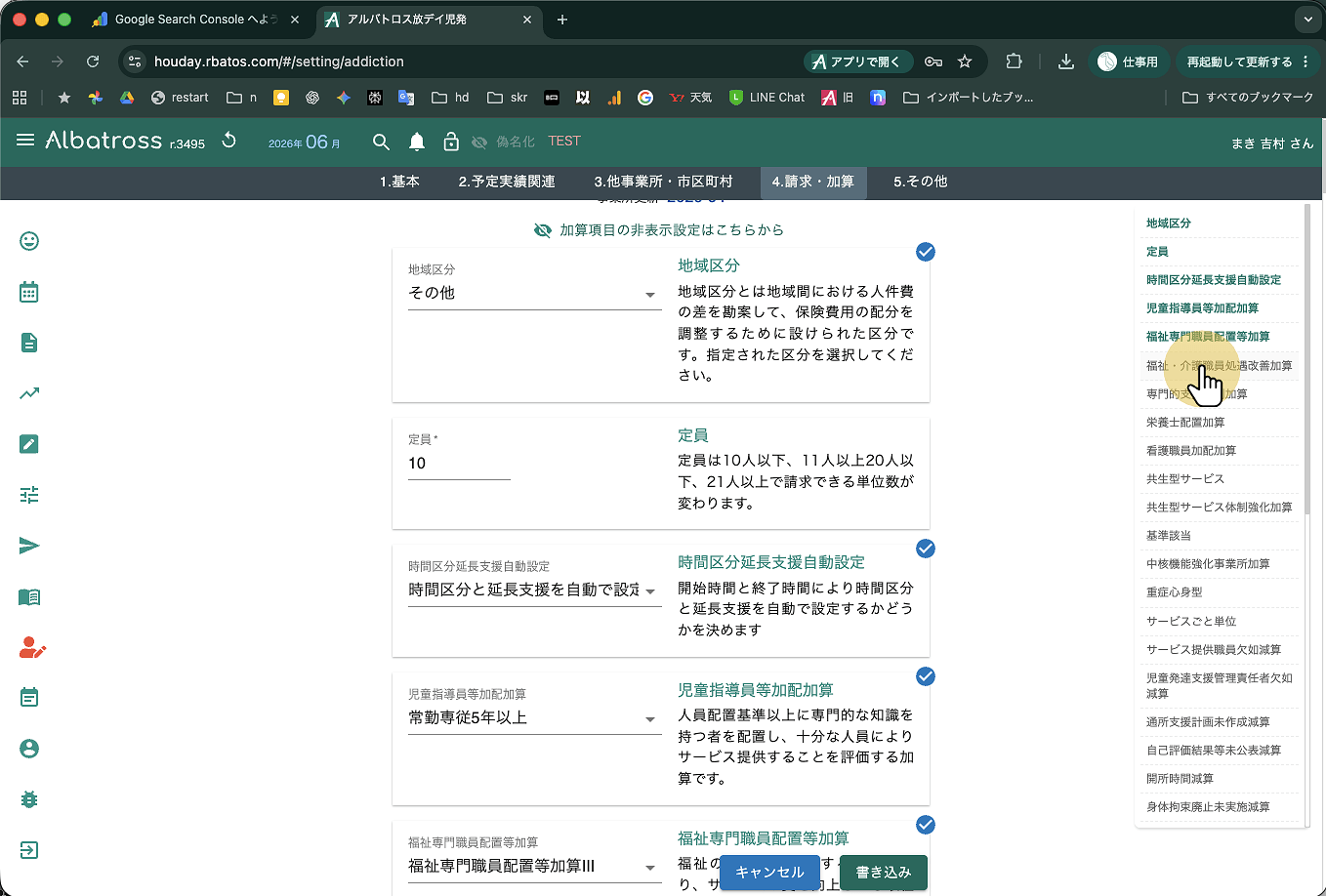Open the red user-edit icon in sidebar
The width and height of the screenshot is (1326, 896).
(x=31, y=647)
